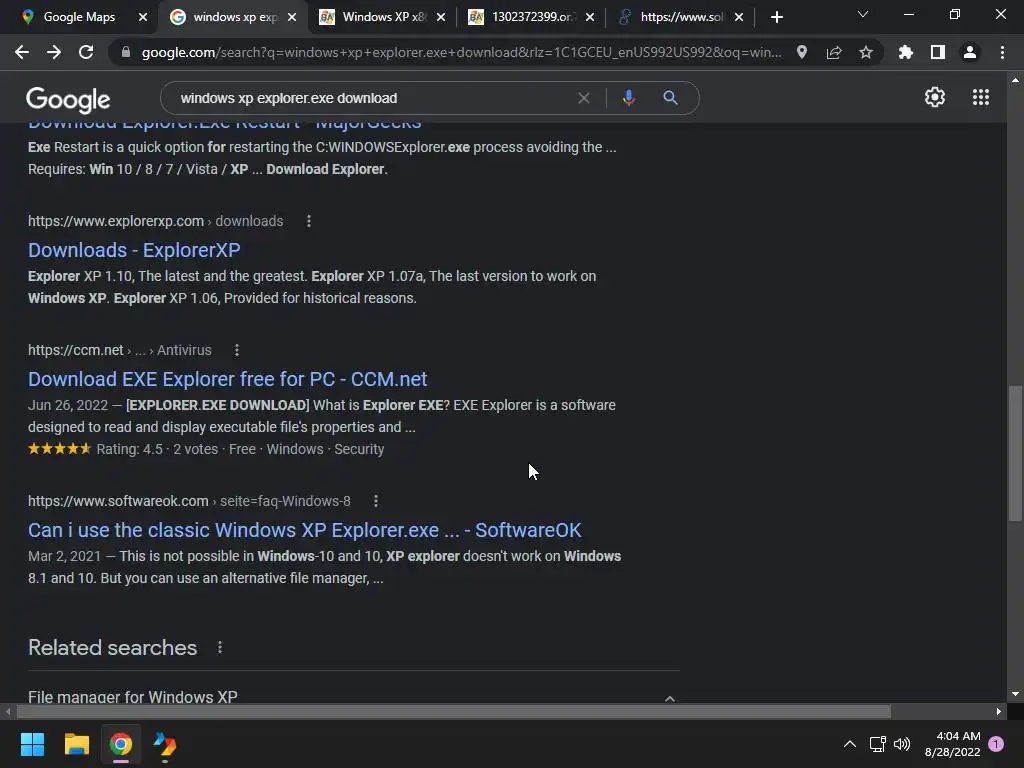Open the Google apps grid
The image size is (1024, 768).
(x=981, y=97)
